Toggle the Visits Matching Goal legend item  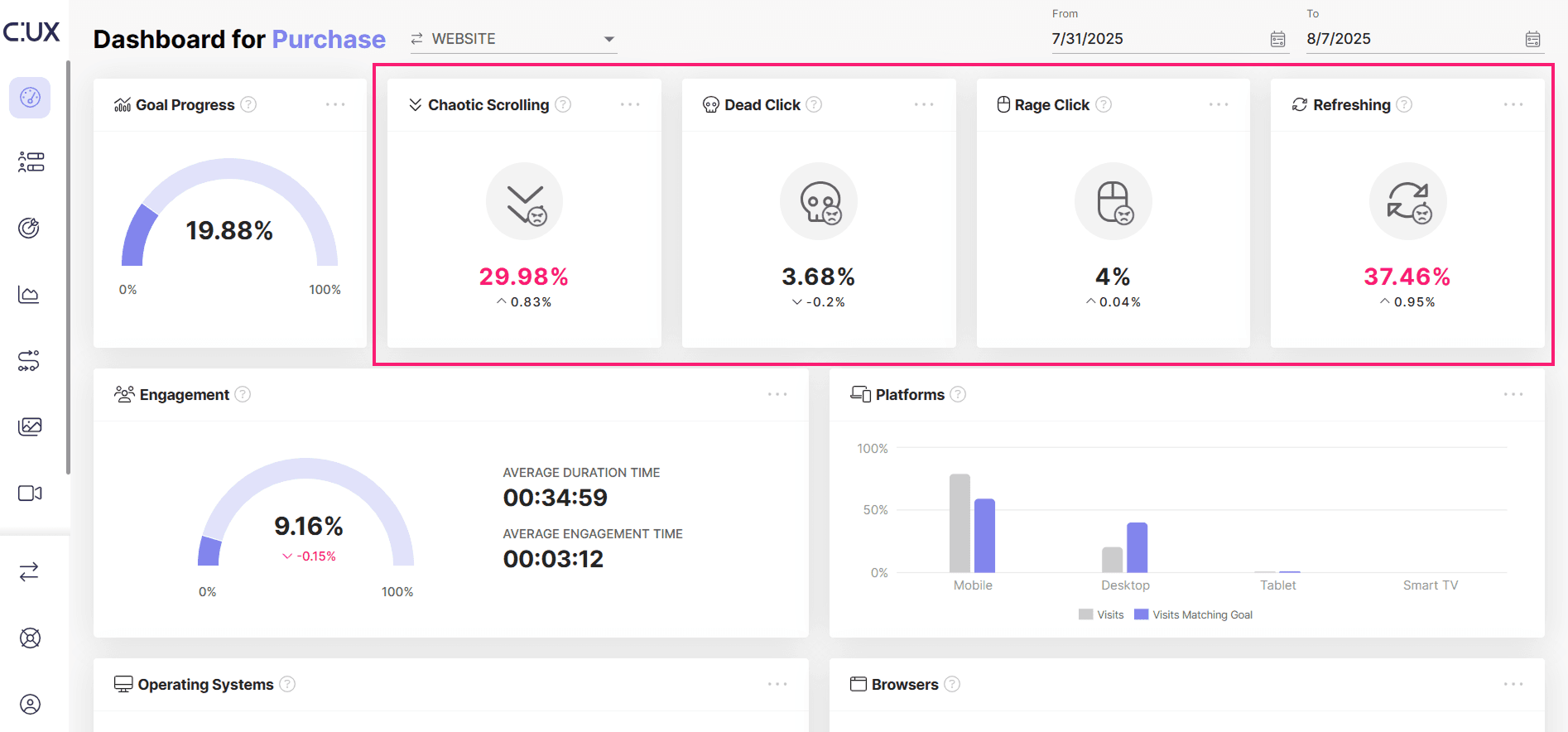click(x=1193, y=614)
